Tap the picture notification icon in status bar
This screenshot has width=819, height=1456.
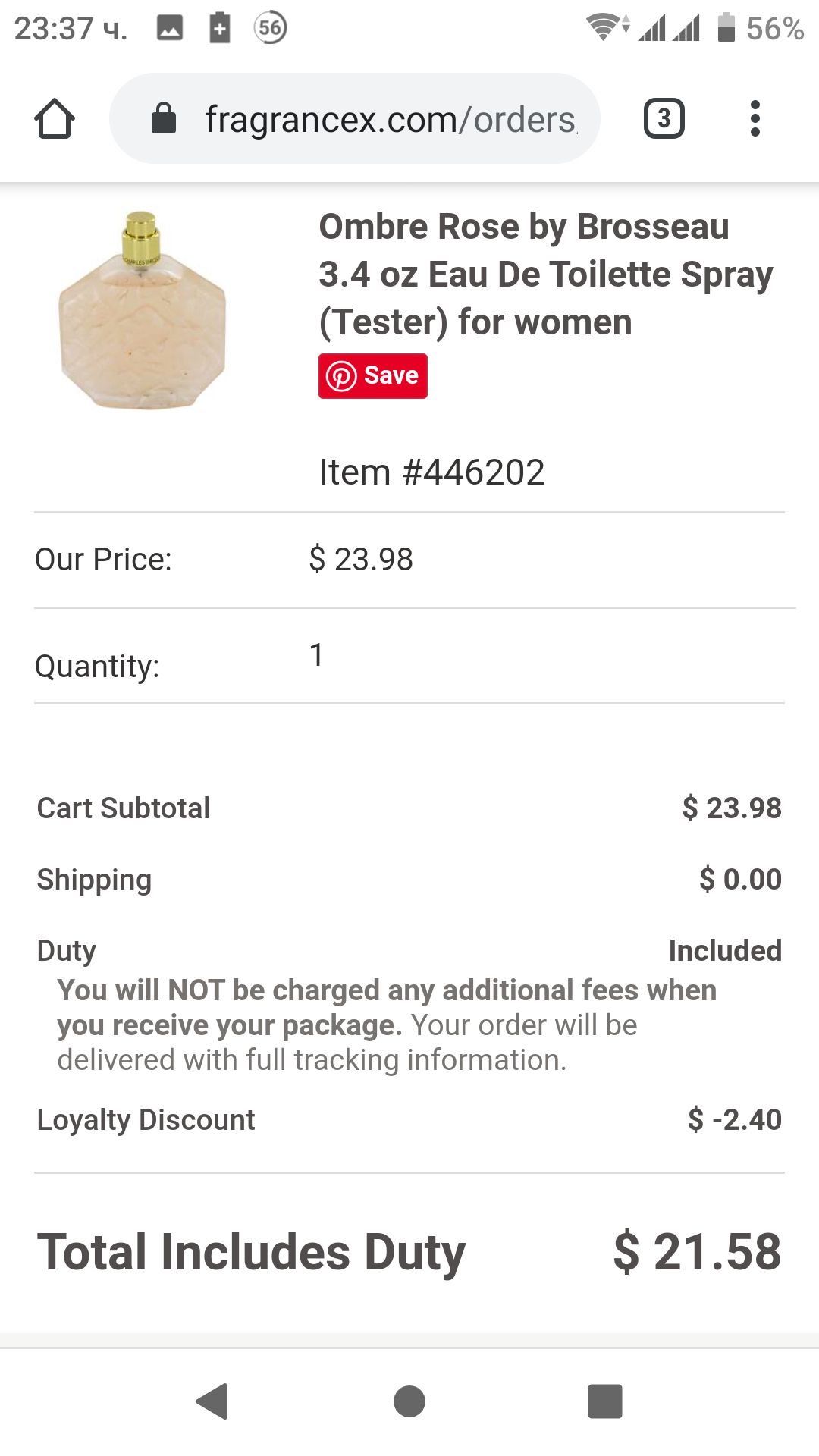point(170,29)
